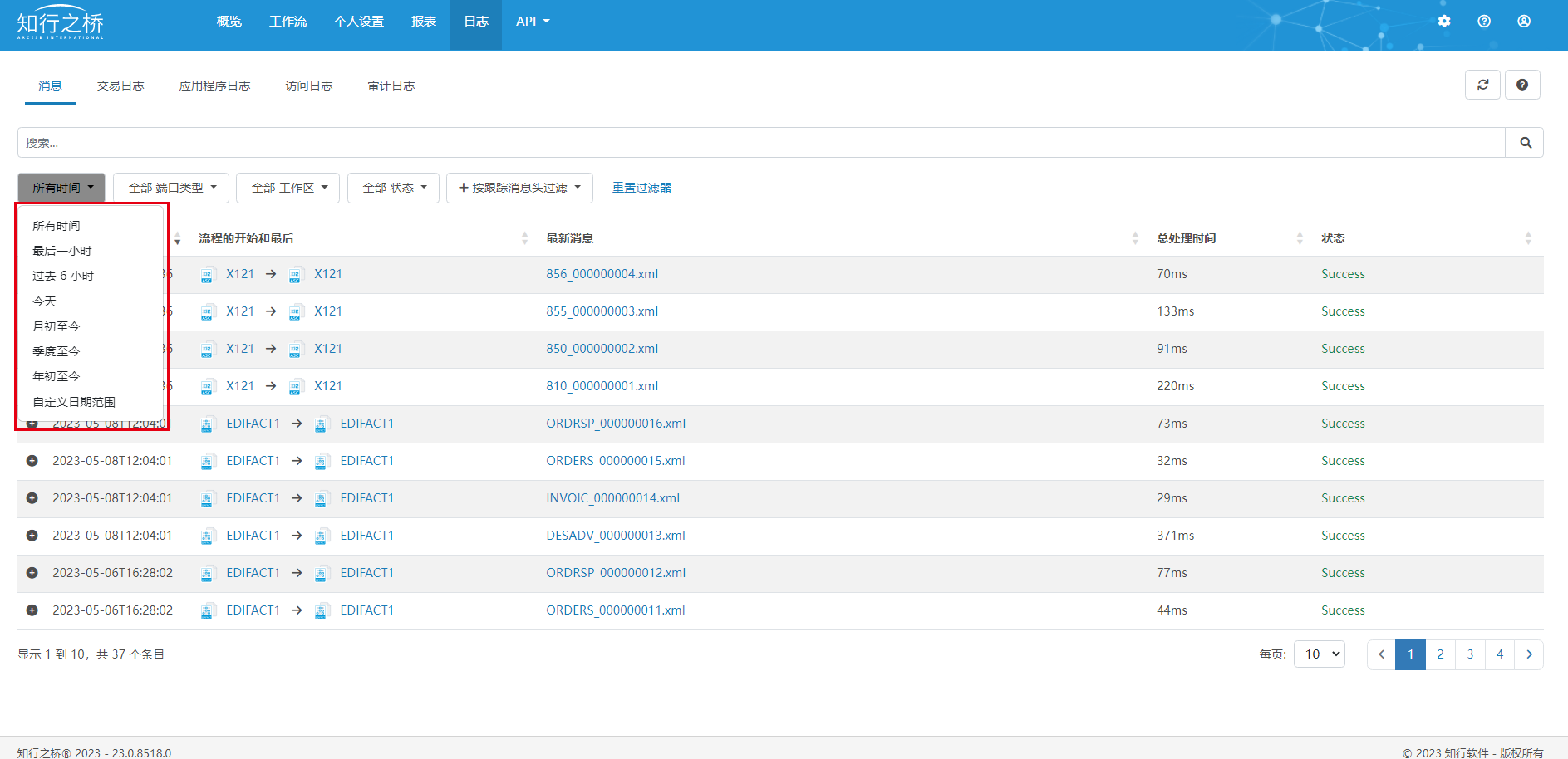
Task: Click the log help button beside refresh
Action: pyautogui.click(x=1522, y=85)
